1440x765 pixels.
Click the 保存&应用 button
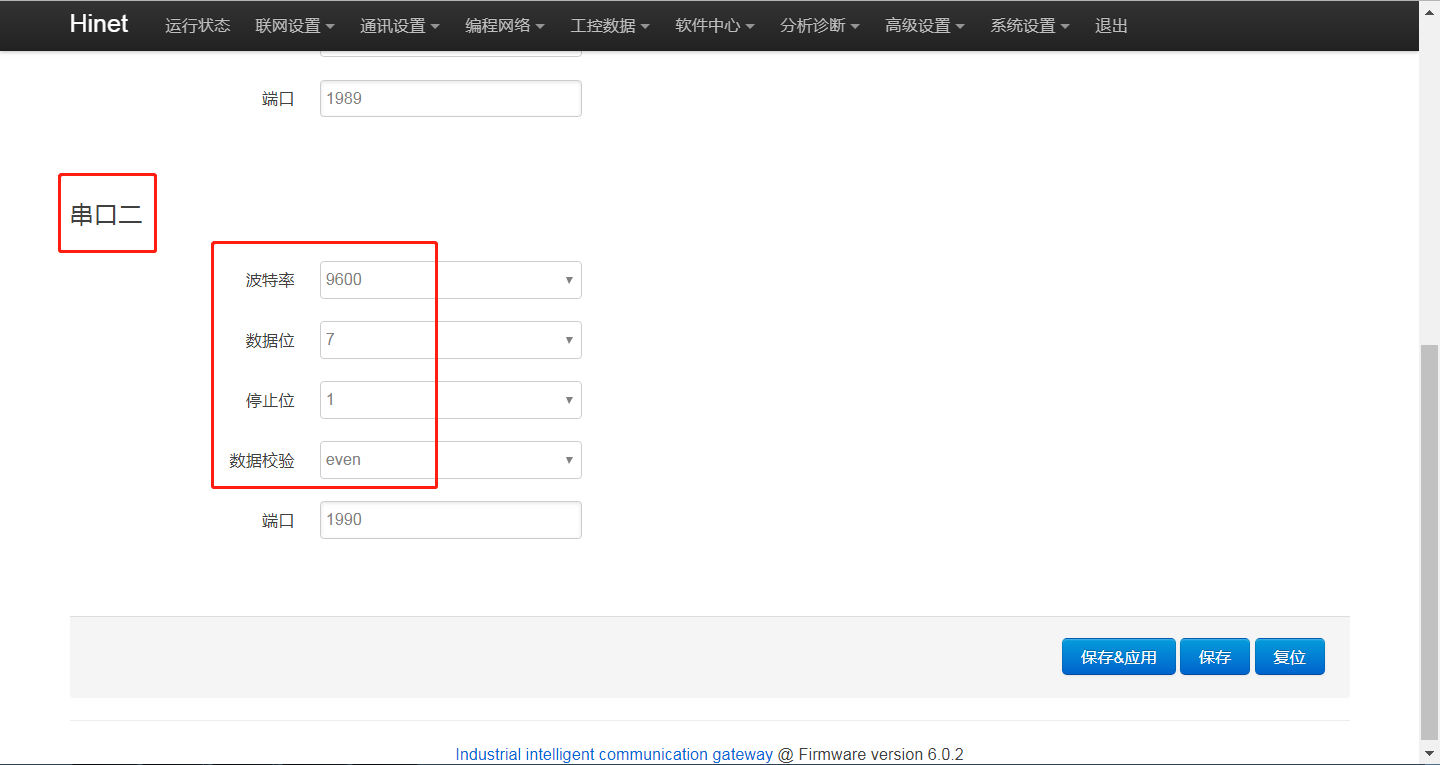pos(1118,656)
